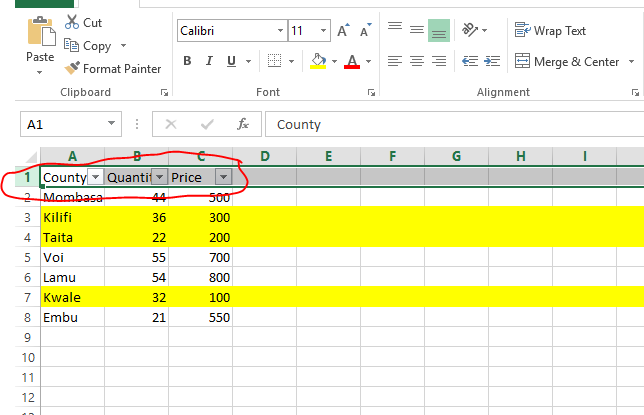Apply the yellow fill color swatch

click(x=318, y=62)
